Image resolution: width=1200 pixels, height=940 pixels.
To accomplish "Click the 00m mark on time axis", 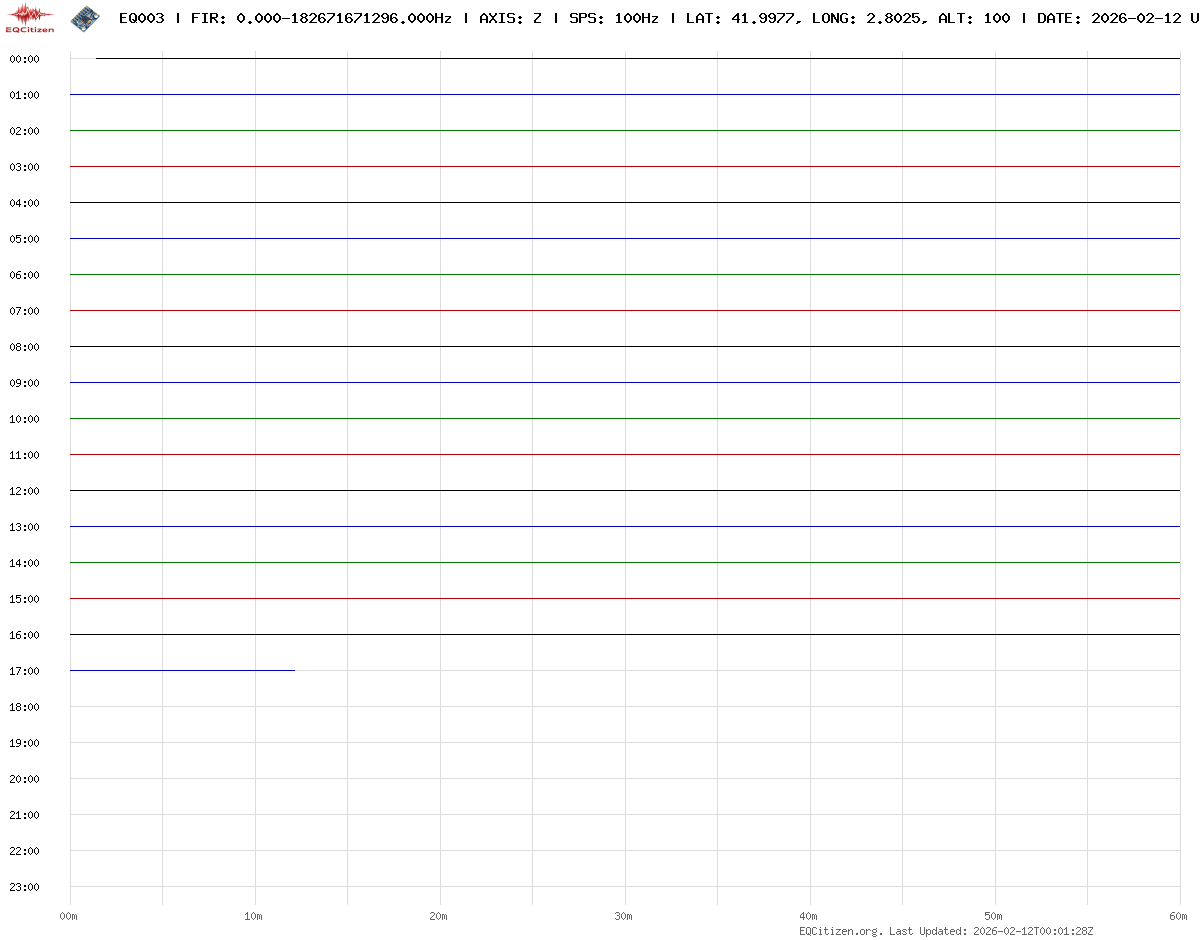I will (x=69, y=916).
